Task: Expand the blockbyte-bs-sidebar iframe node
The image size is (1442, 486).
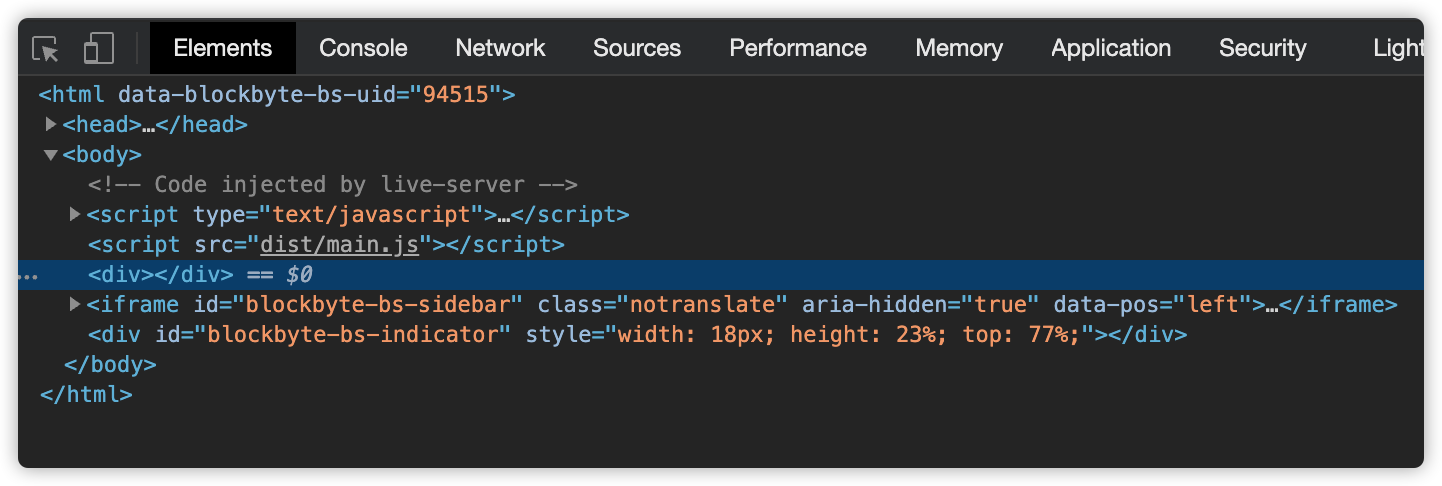Action: pyautogui.click(x=75, y=304)
